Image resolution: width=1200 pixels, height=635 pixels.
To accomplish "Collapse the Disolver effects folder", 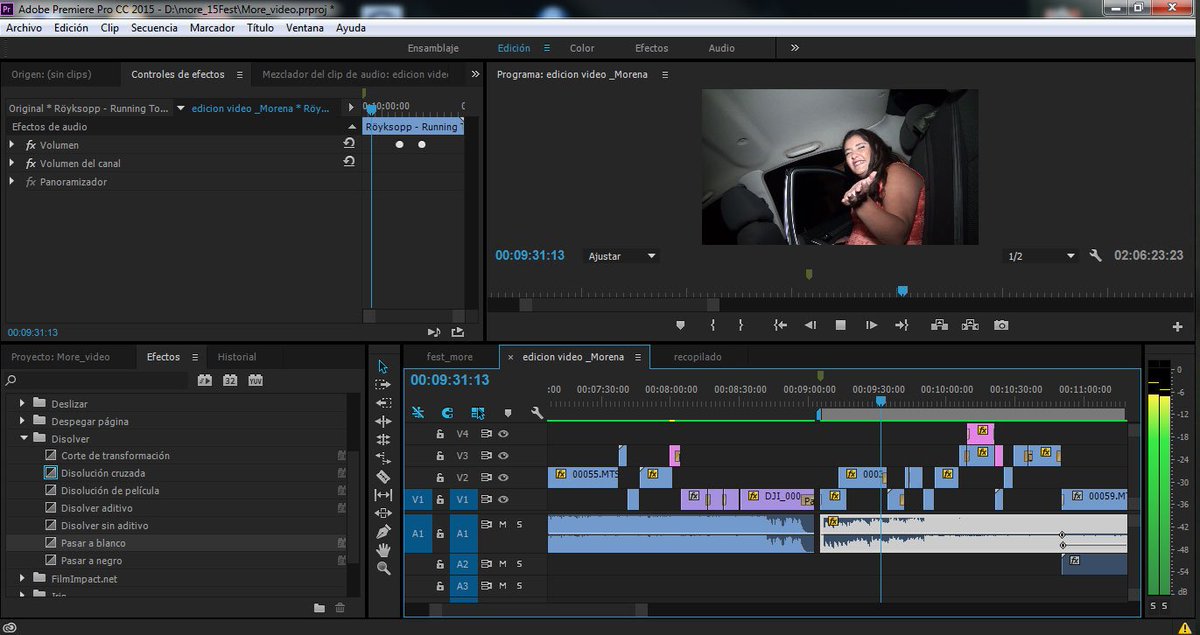I will coord(24,437).
